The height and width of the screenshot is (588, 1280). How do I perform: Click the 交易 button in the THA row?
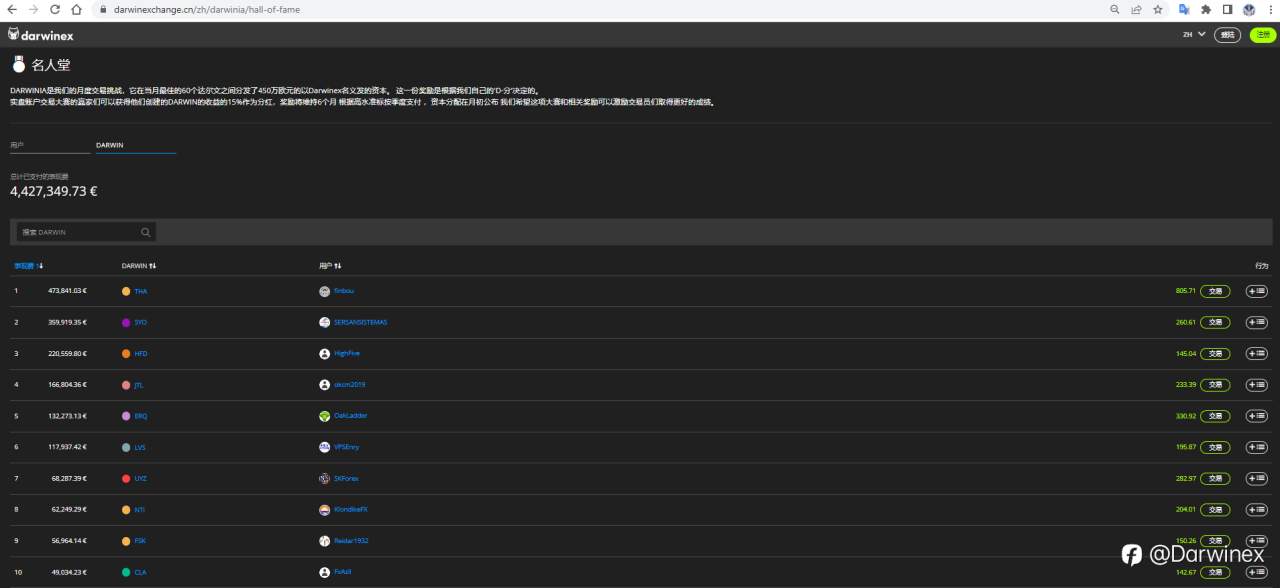point(1215,291)
